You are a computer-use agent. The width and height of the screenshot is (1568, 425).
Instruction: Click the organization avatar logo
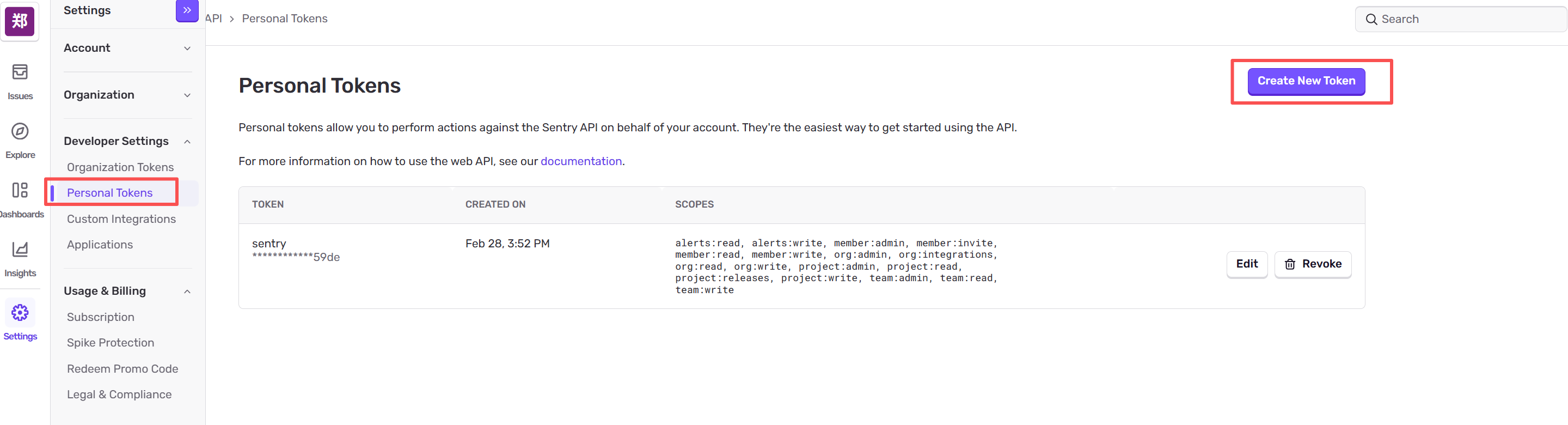click(x=20, y=21)
